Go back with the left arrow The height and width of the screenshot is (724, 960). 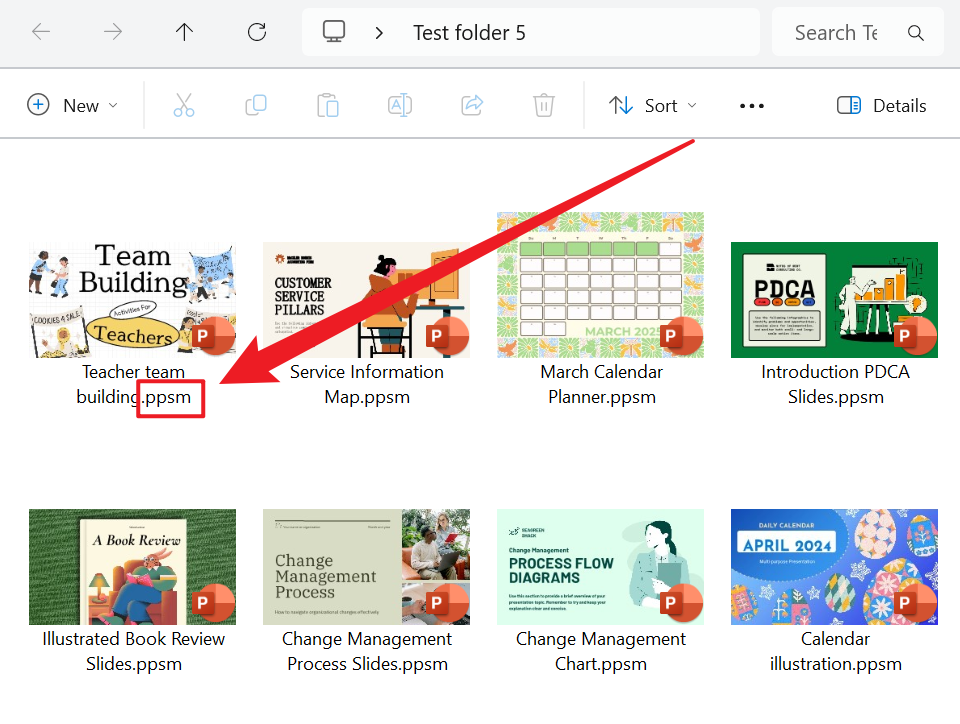click(41, 32)
